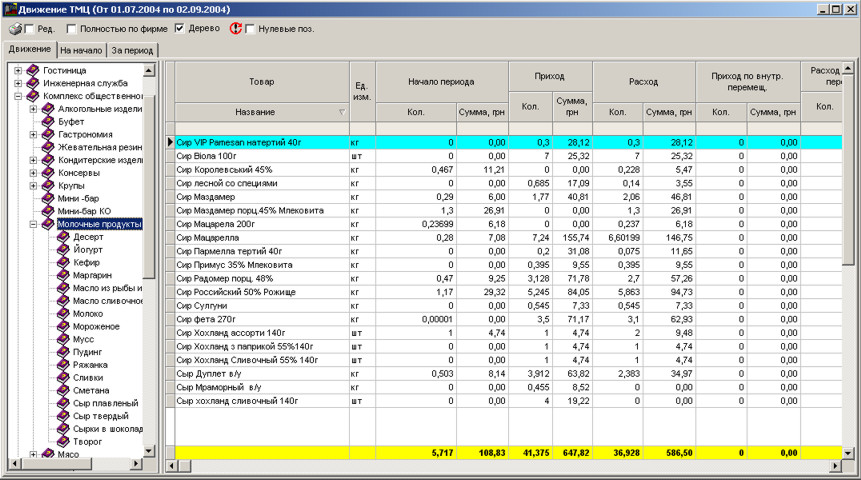Click the print icon in the toolbar
This screenshot has width=861, height=480.
[x=14, y=29]
